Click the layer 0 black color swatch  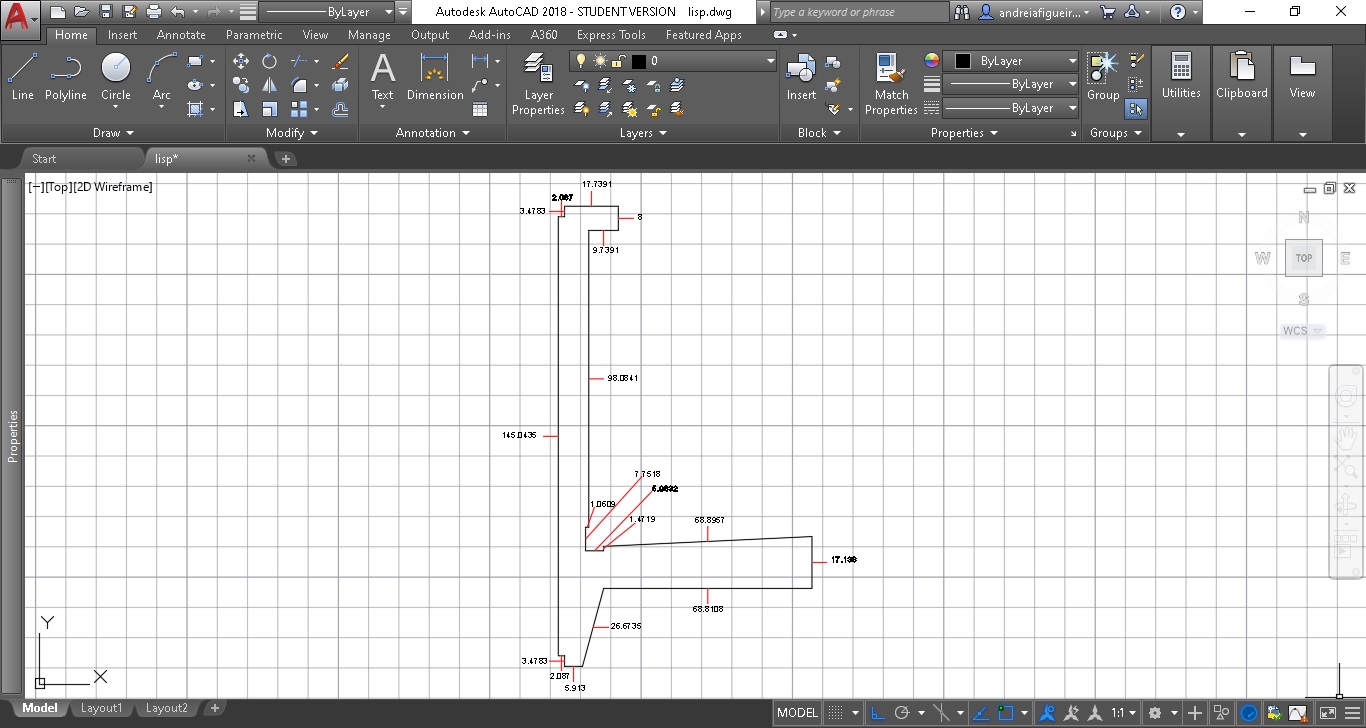tap(638, 61)
